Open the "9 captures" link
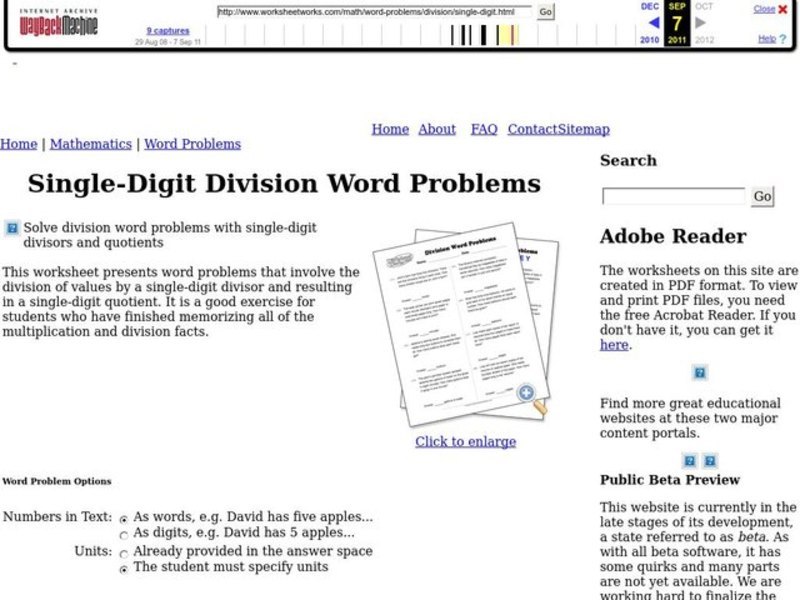The image size is (800, 600). tap(169, 30)
